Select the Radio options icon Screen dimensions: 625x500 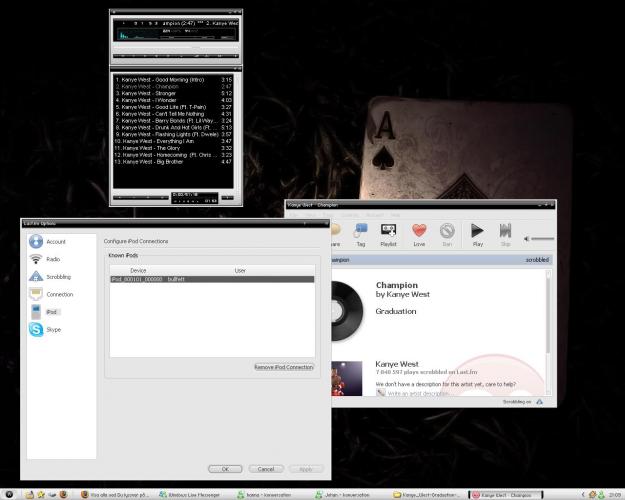[37, 259]
